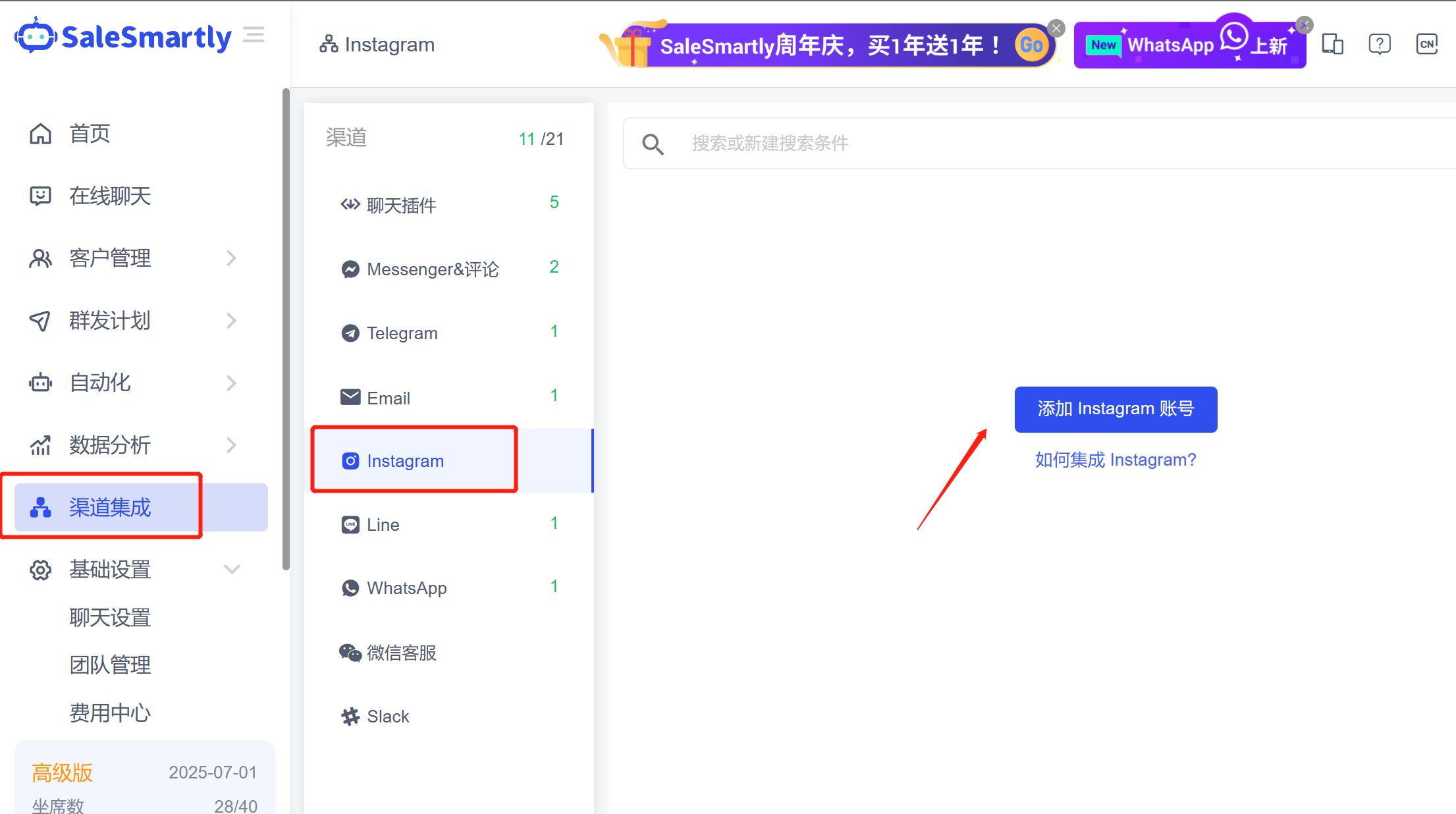This screenshot has height=814, width=1456.
Task: Open the WhatsApp 上新 banner
Action: point(1189,45)
